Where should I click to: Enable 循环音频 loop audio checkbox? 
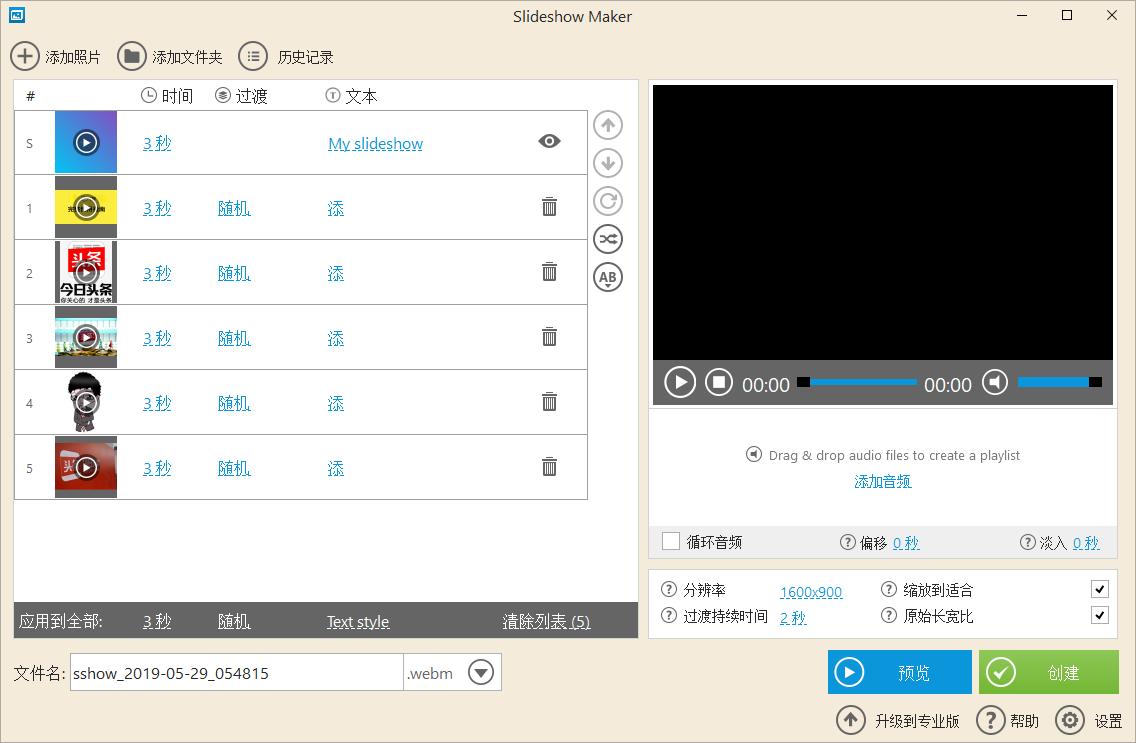(x=671, y=542)
